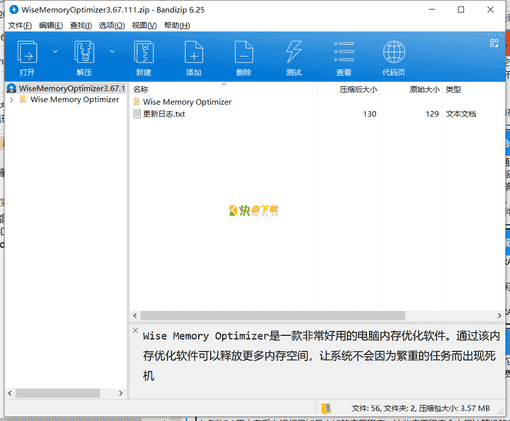Click the Extract (解压) toolbar icon
The width and height of the screenshot is (510, 421).
tap(84, 52)
